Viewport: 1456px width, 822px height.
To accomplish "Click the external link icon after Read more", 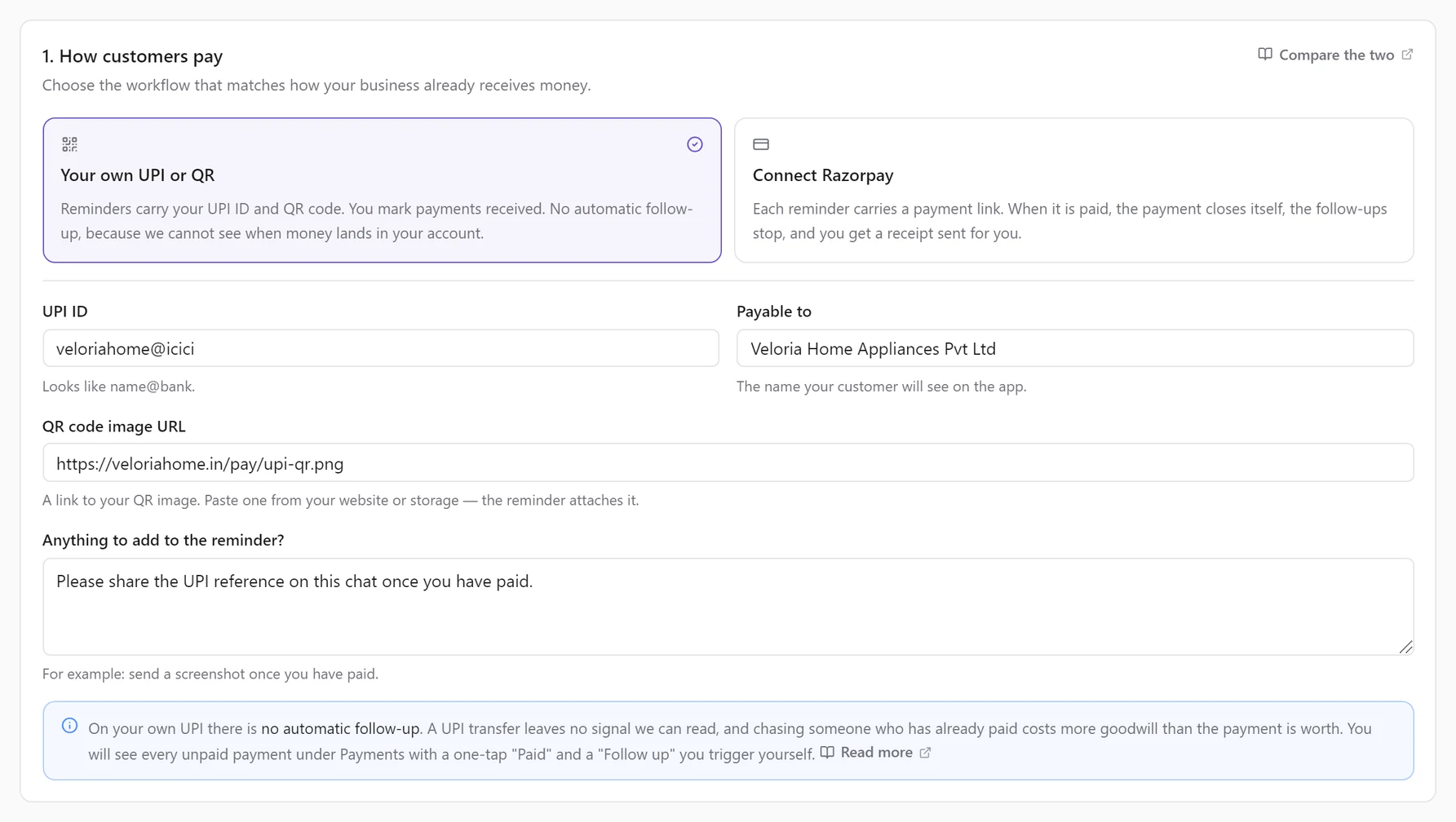I will click(925, 753).
